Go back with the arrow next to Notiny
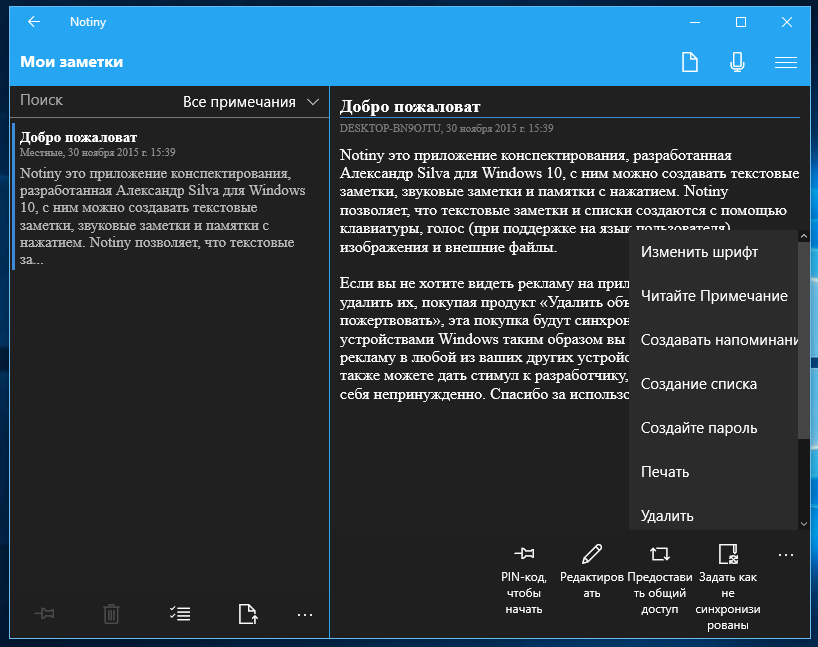The height and width of the screenshot is (647, 818). [34, 22]
